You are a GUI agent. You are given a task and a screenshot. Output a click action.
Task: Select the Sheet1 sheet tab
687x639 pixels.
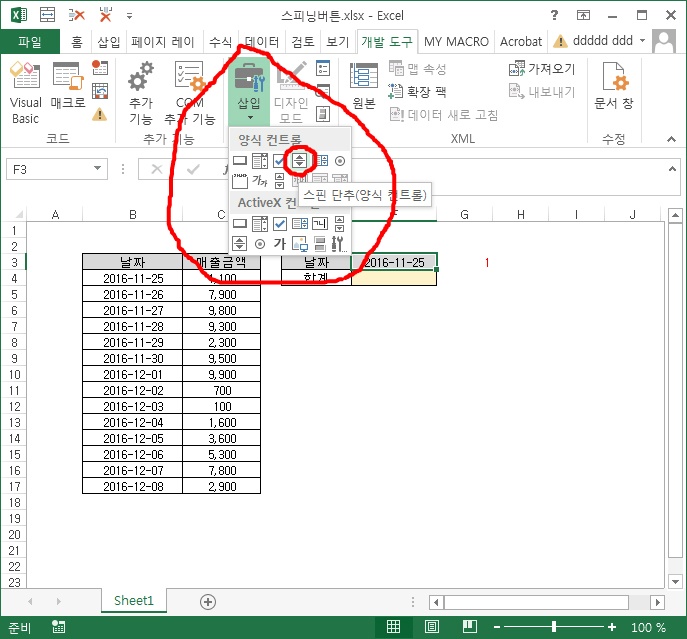134,600
